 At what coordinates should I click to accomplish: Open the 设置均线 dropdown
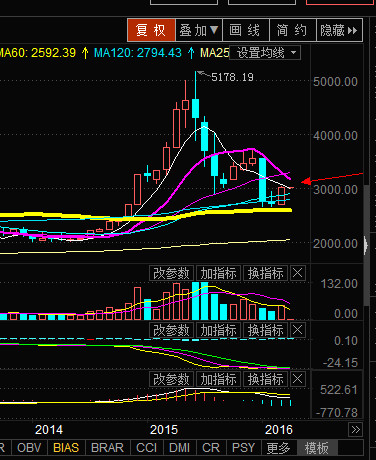pyautogui.click(x=265, y=53)
